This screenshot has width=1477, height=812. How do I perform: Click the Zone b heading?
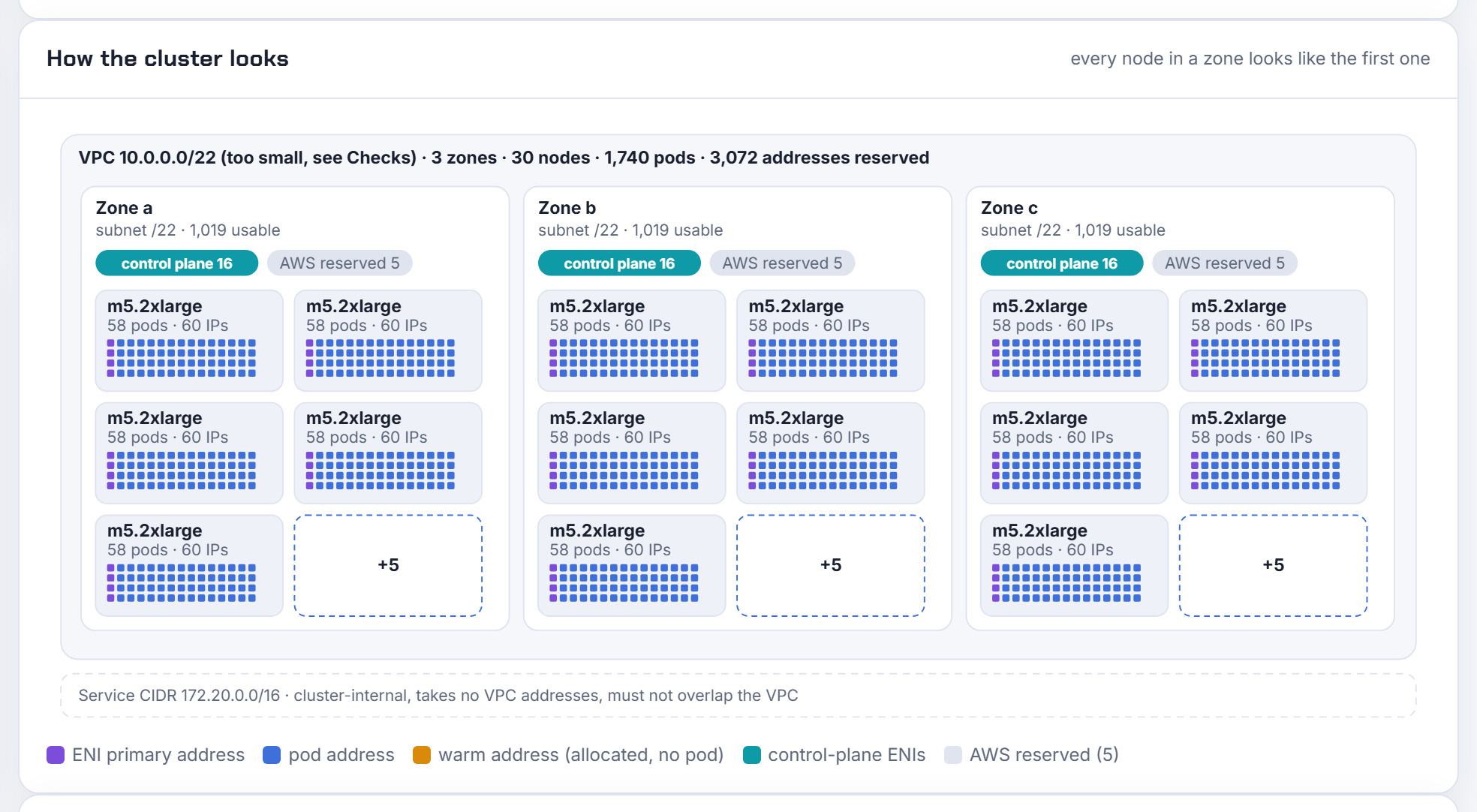point(567,208)
